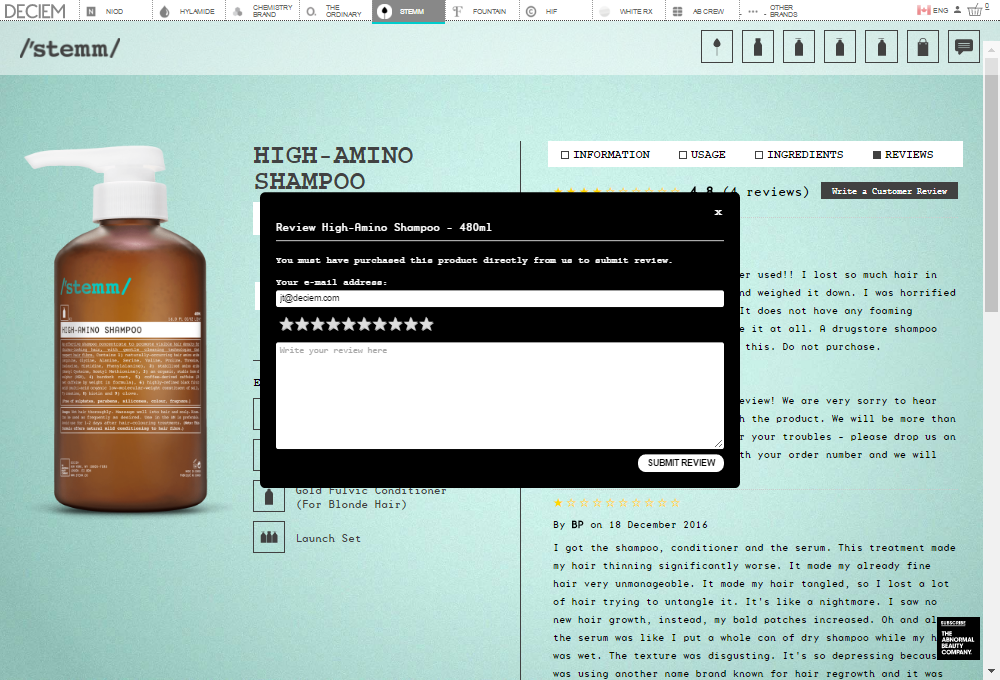
Task: Close the review dialog with the x
Action: 718,212
